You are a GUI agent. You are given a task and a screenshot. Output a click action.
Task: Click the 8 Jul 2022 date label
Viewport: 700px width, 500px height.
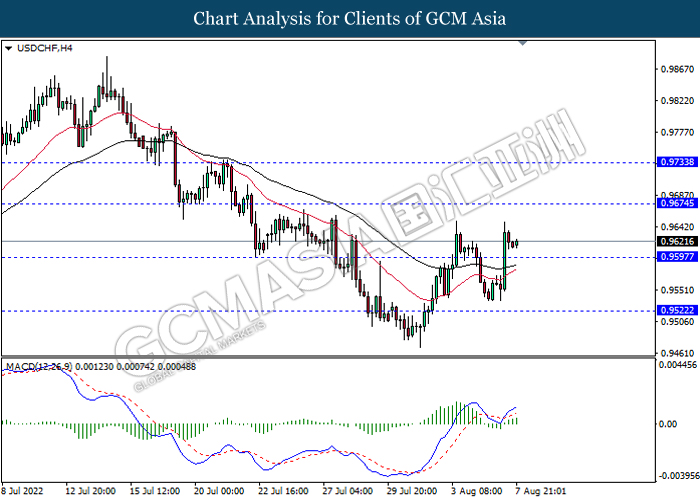click(x=22, y=491)
